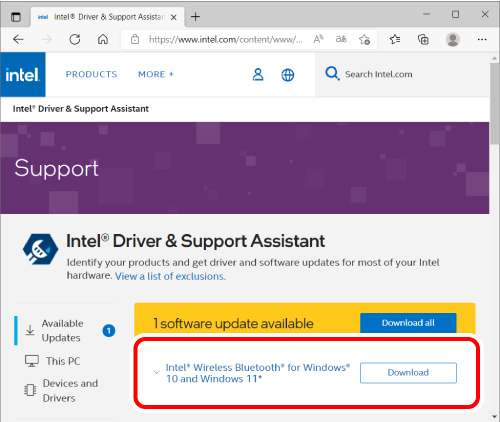Open the vertical tabs toggle button

pos(16,17)
